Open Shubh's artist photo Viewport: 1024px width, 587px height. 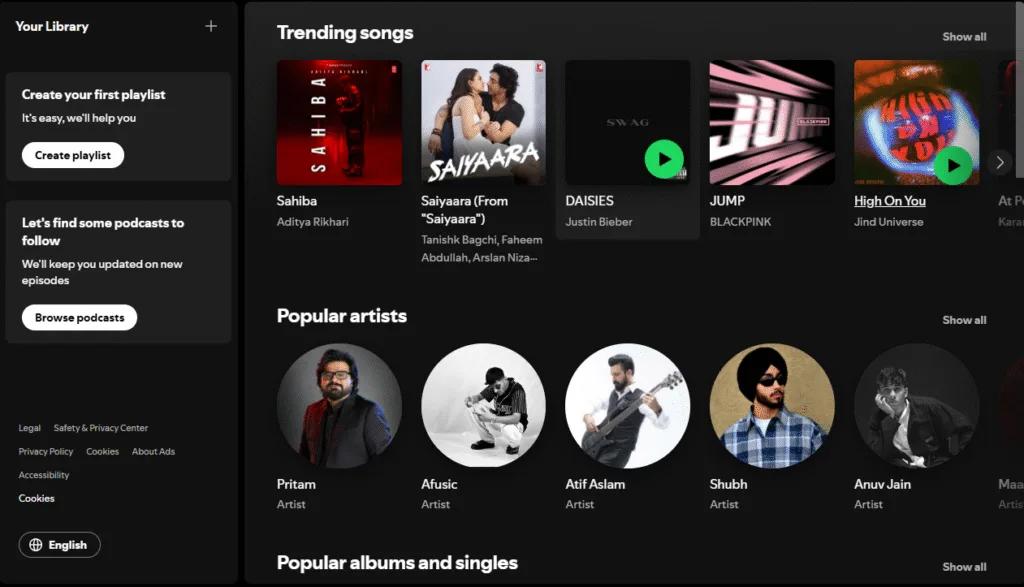coord(772,405)
